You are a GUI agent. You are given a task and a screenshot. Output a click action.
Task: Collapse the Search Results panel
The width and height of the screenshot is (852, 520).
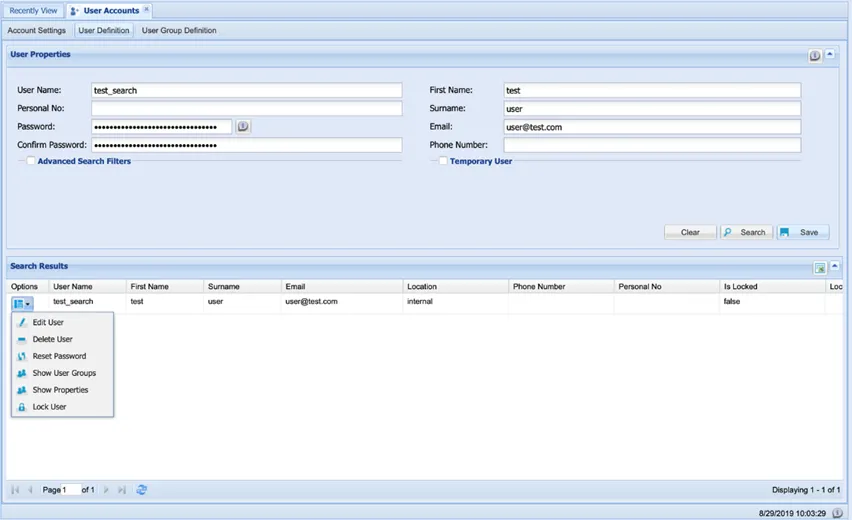[835, 266]
